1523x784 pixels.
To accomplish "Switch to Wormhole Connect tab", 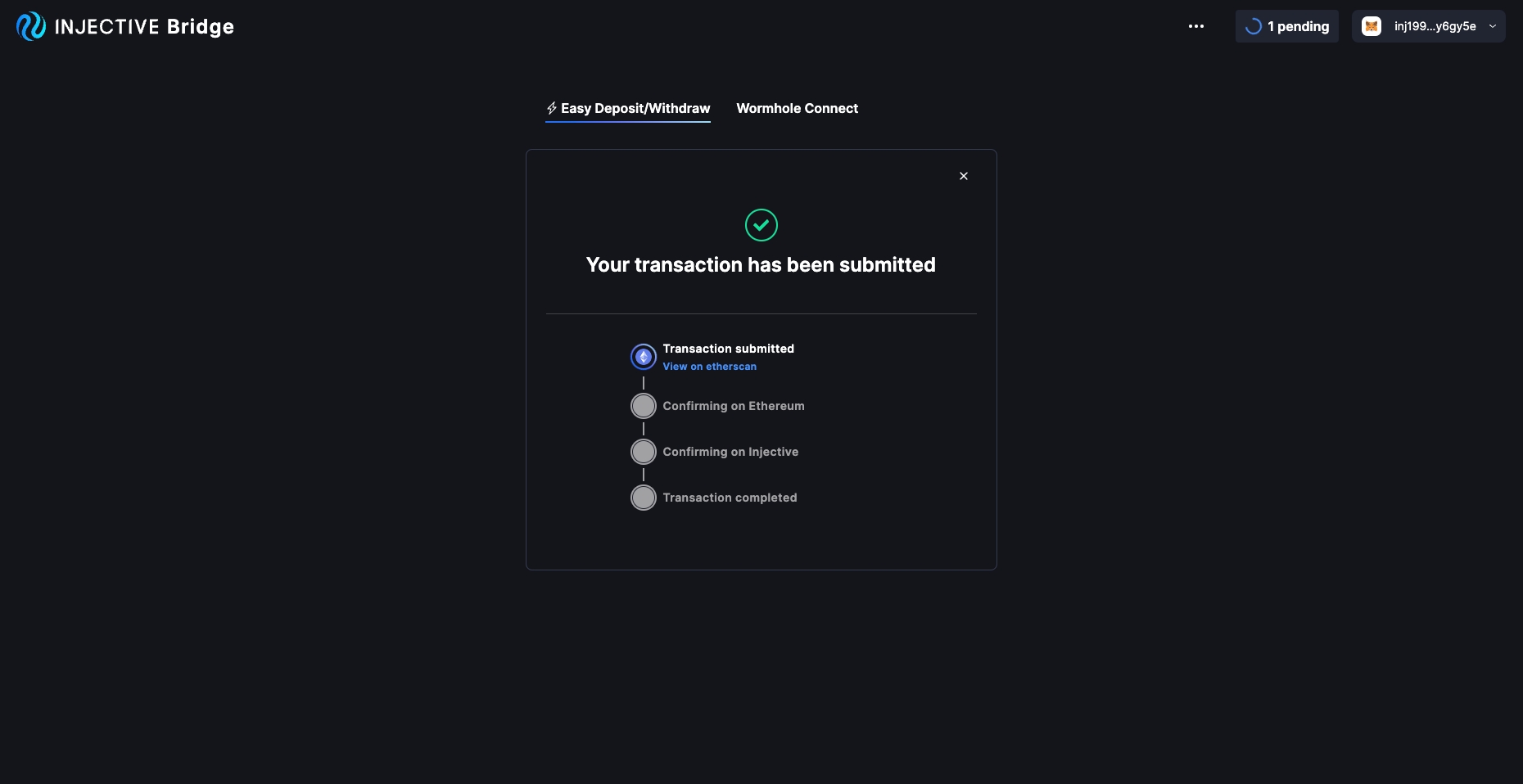I will coord(798,108).
